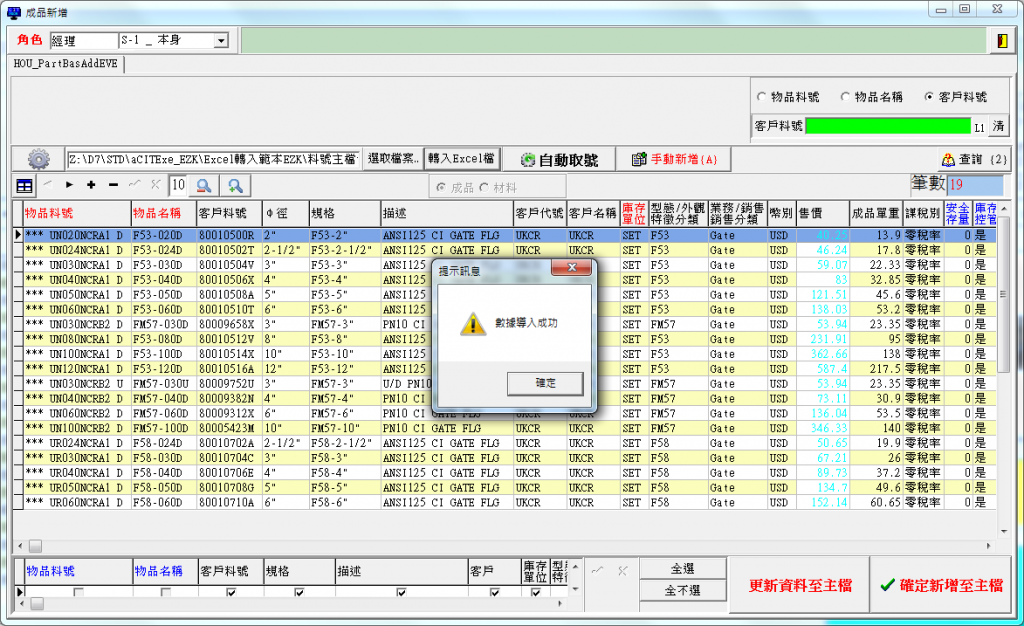Select the 物品名稱 radio button
Image resolution: width=1024 pixels, height=626 pixels.
tap(845, 97)
